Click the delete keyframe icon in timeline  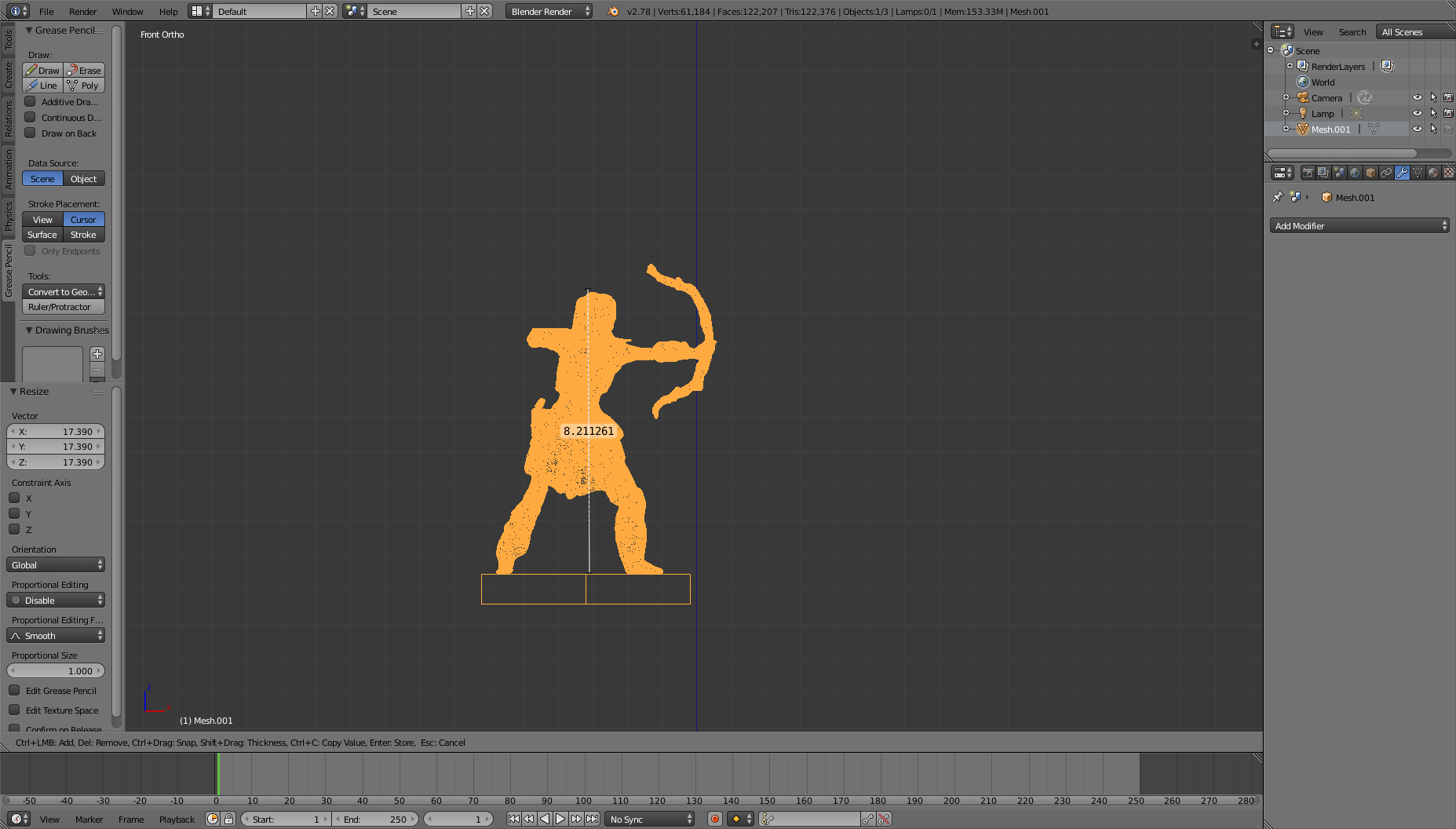(x=884, y=819)
